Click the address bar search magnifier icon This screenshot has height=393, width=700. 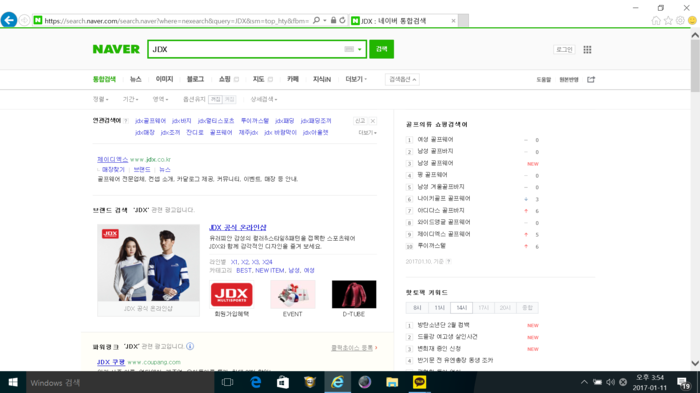(x=317, y=21)
